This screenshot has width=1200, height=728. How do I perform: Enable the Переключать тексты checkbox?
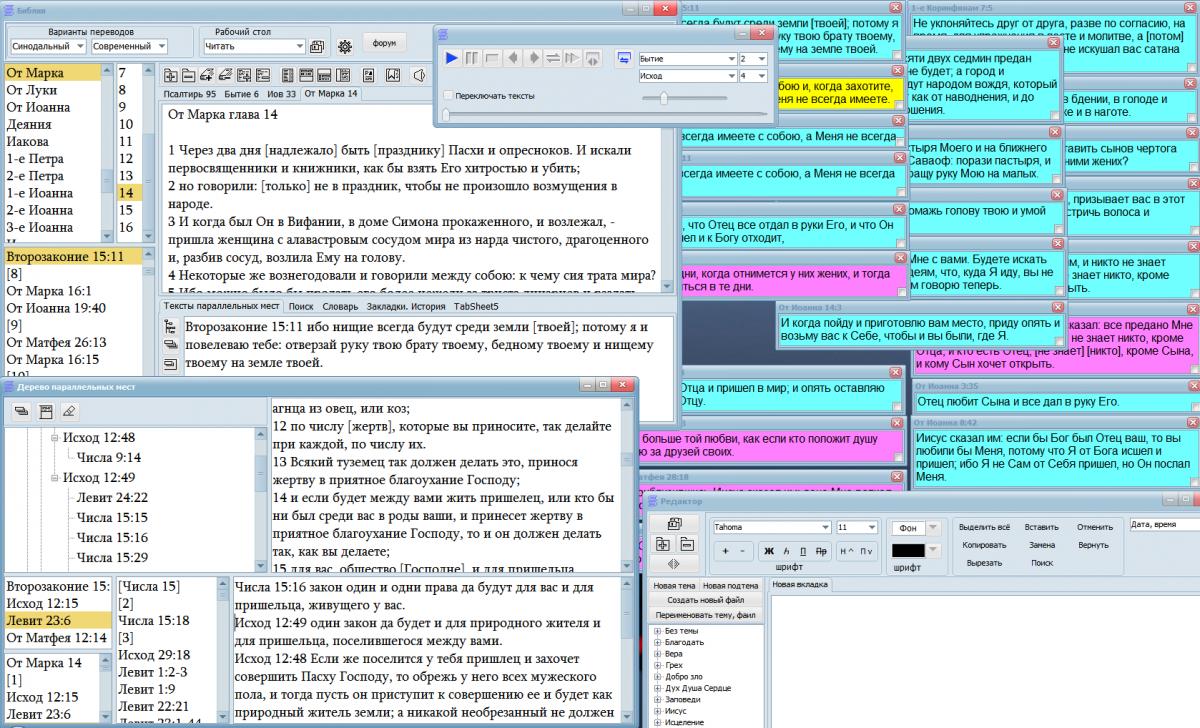click(447, 96)
